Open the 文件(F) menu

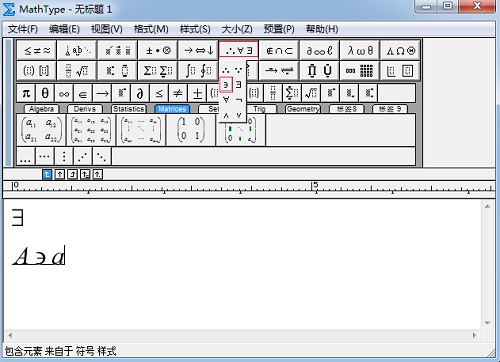23,29
